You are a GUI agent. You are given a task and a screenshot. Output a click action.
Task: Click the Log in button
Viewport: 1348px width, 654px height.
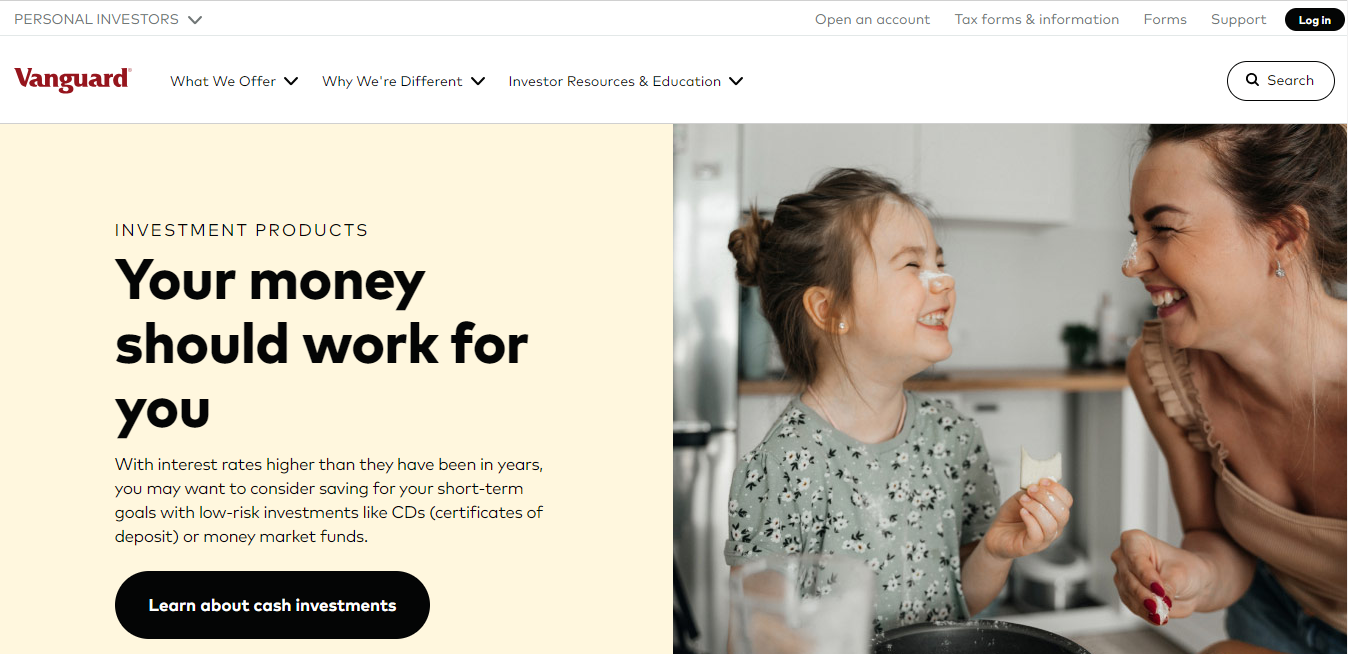click(1314, 19)
